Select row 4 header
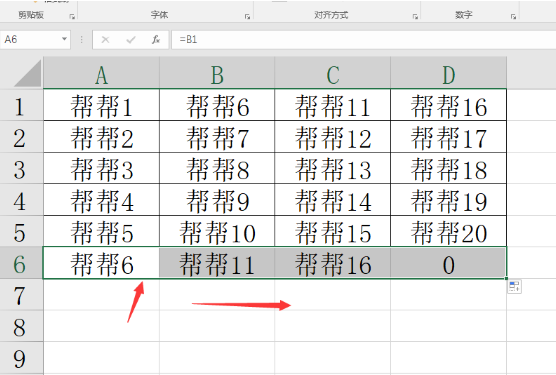The height and width of the screenshot is (375, 556). (21, 200)
